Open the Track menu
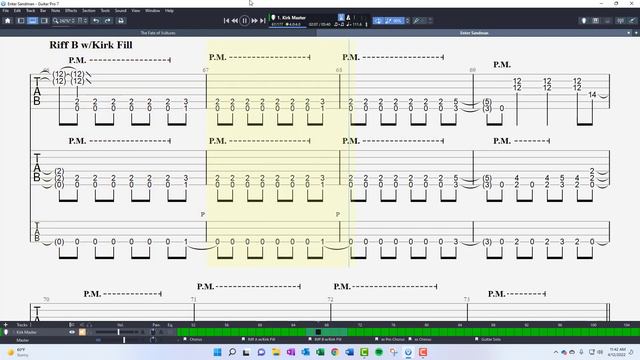 tap(31, 11)
